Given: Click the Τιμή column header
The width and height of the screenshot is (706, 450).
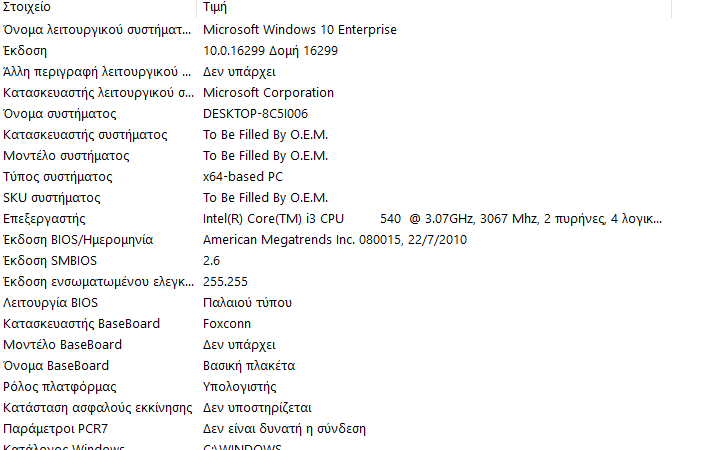Looking at the screenshot, I should (434, 7).
